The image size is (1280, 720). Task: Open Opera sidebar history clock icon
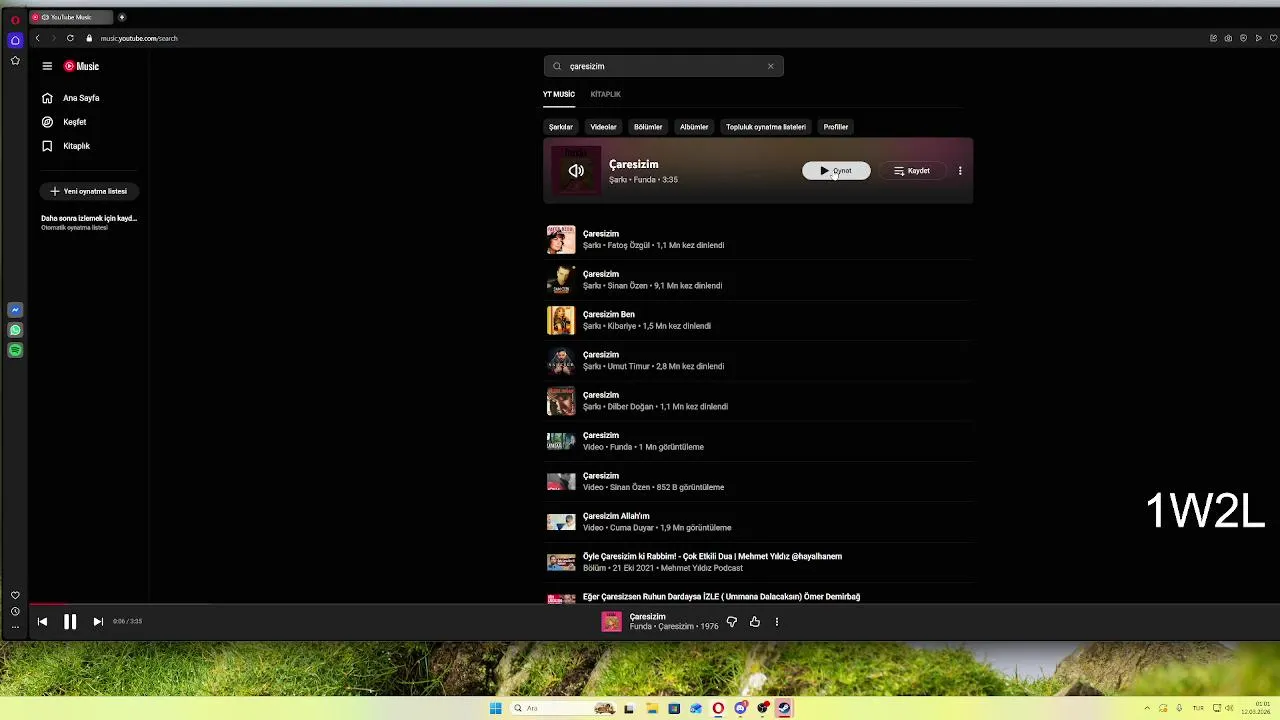pyautogui.click(x=15, y=611)
